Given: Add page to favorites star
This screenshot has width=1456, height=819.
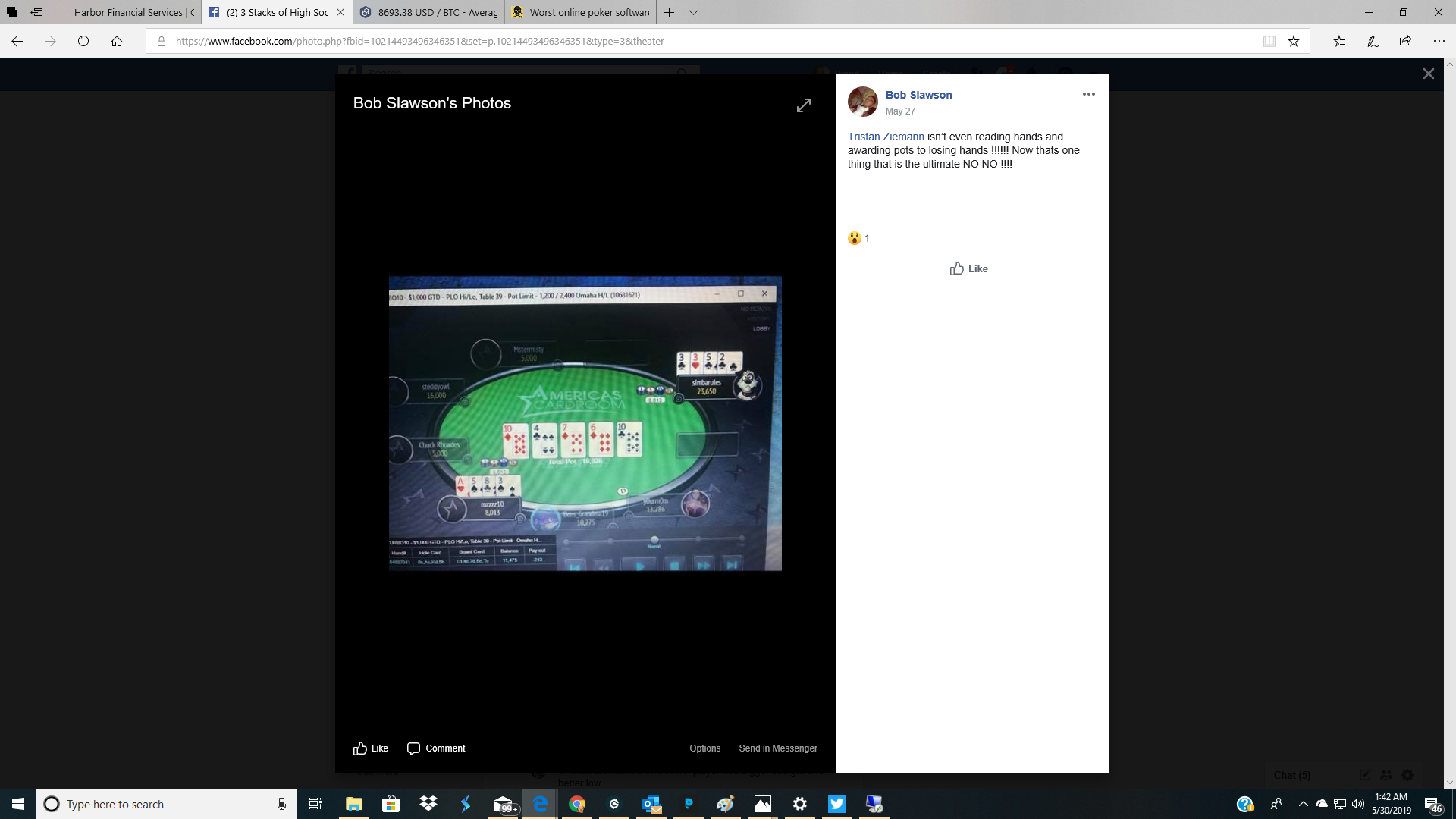Looking at the screenshot, I should pyautogui.click(x=1294, y=41).
